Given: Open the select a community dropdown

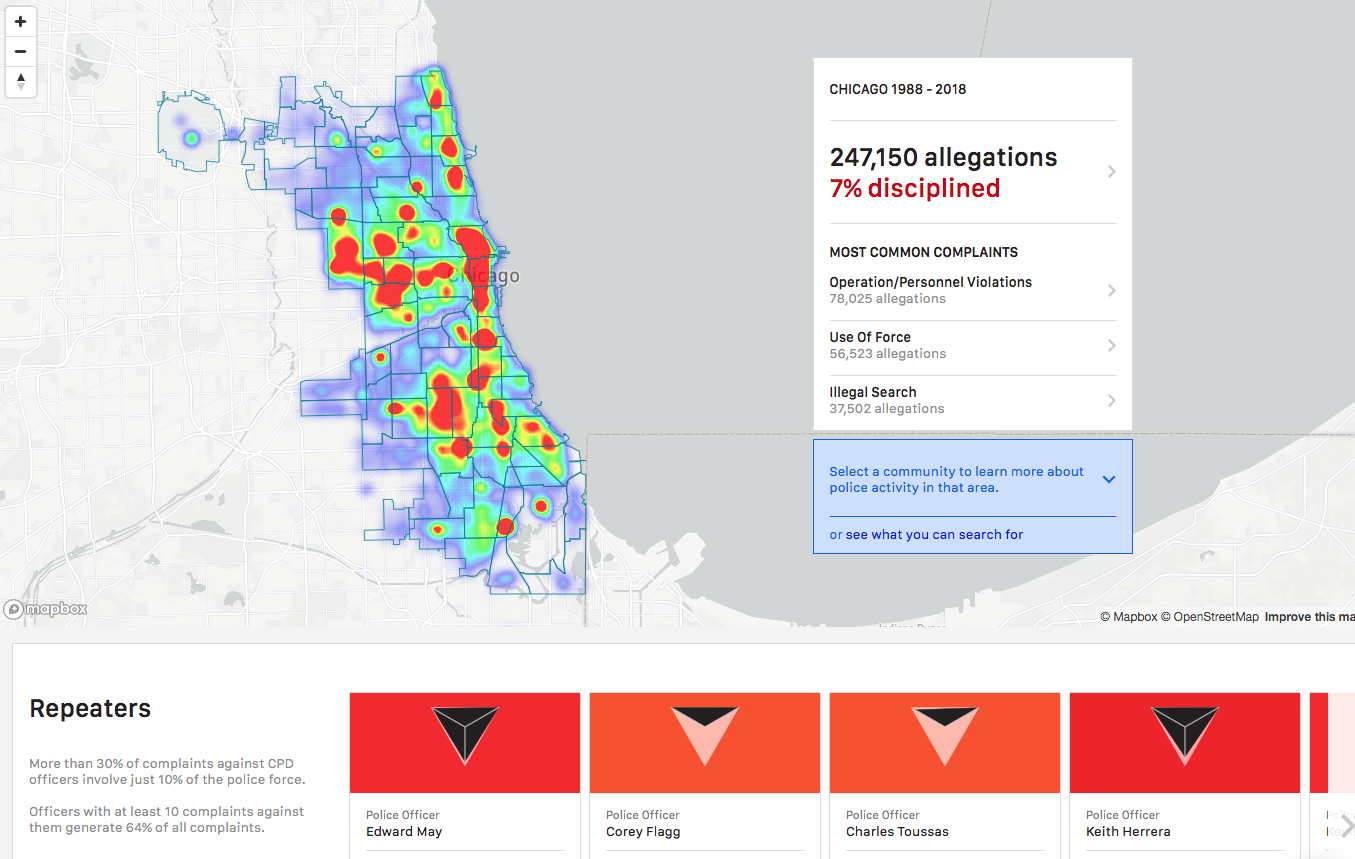Looking at the screenshot, I should pos(1108,479).
